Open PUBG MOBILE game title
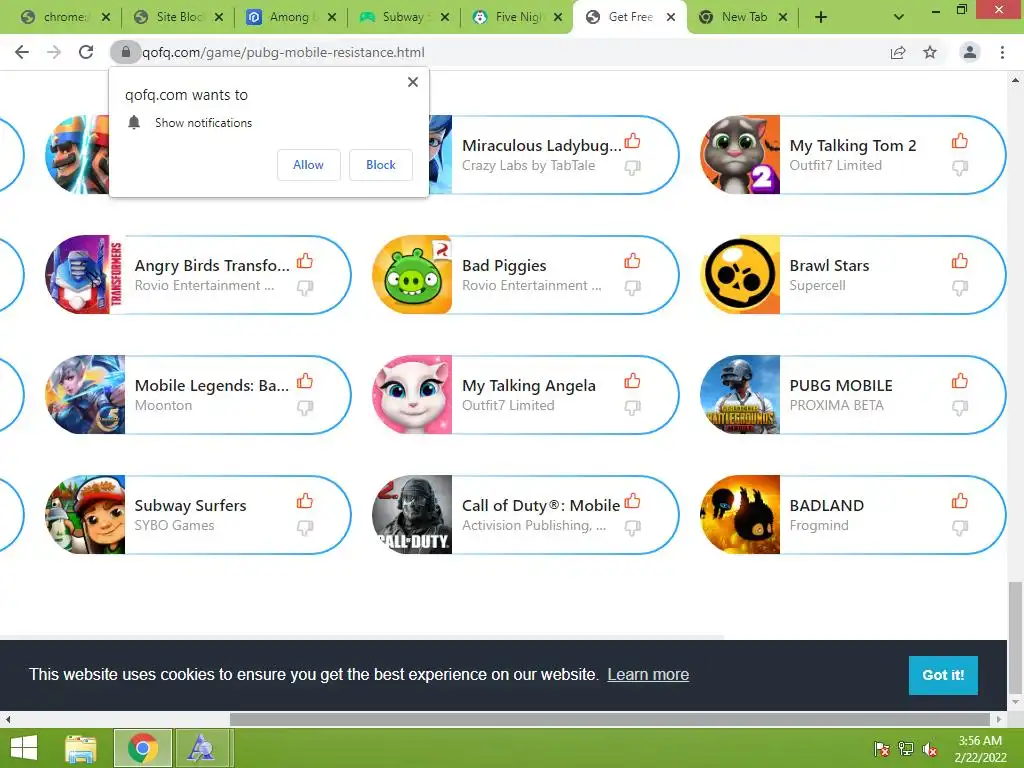The width and height of the screenshot is (1024, 768). [x=840, y=385]
